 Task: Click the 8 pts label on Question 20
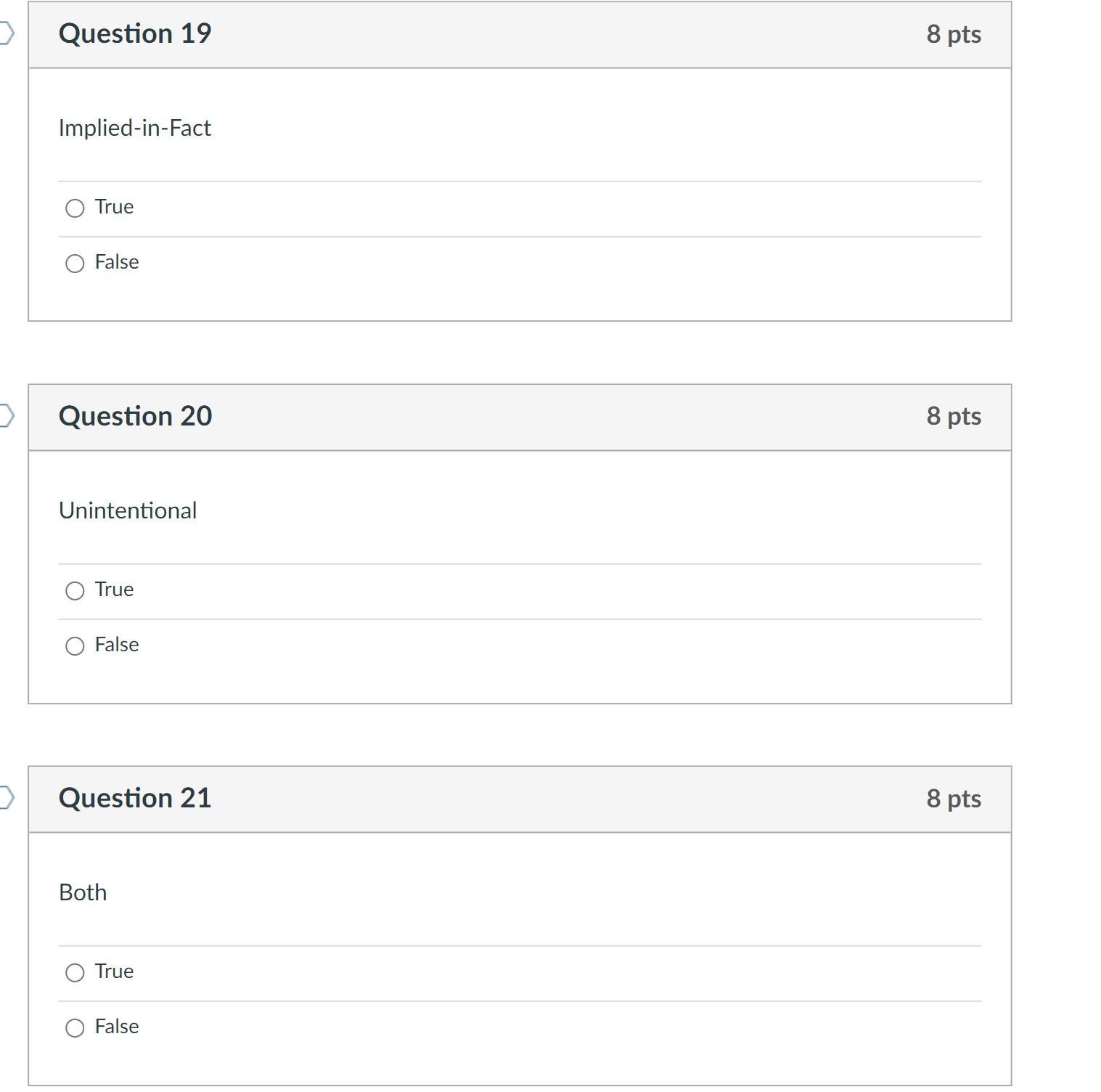coord(953,415)
